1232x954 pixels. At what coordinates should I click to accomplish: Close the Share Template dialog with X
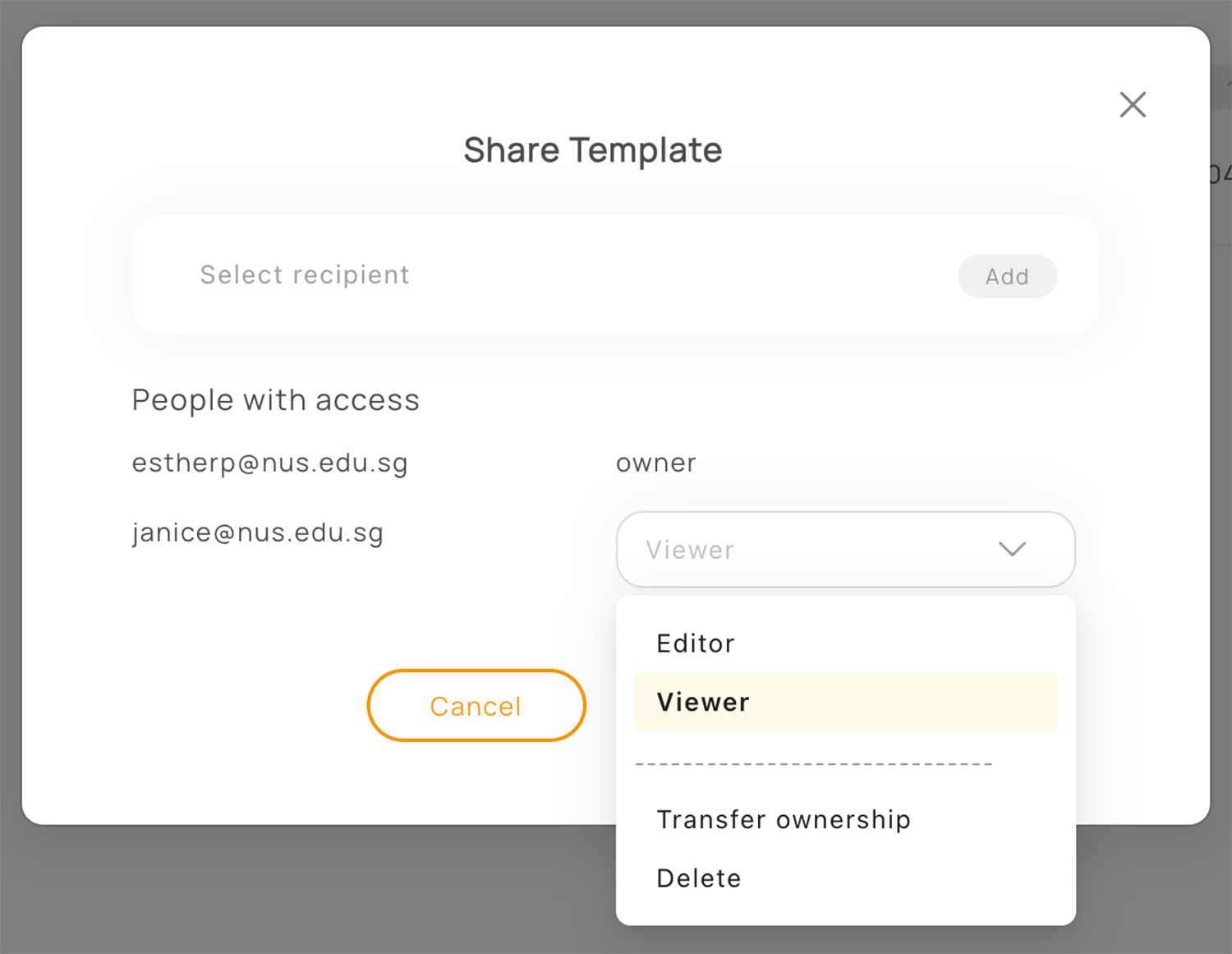[x=1133, y=104]
